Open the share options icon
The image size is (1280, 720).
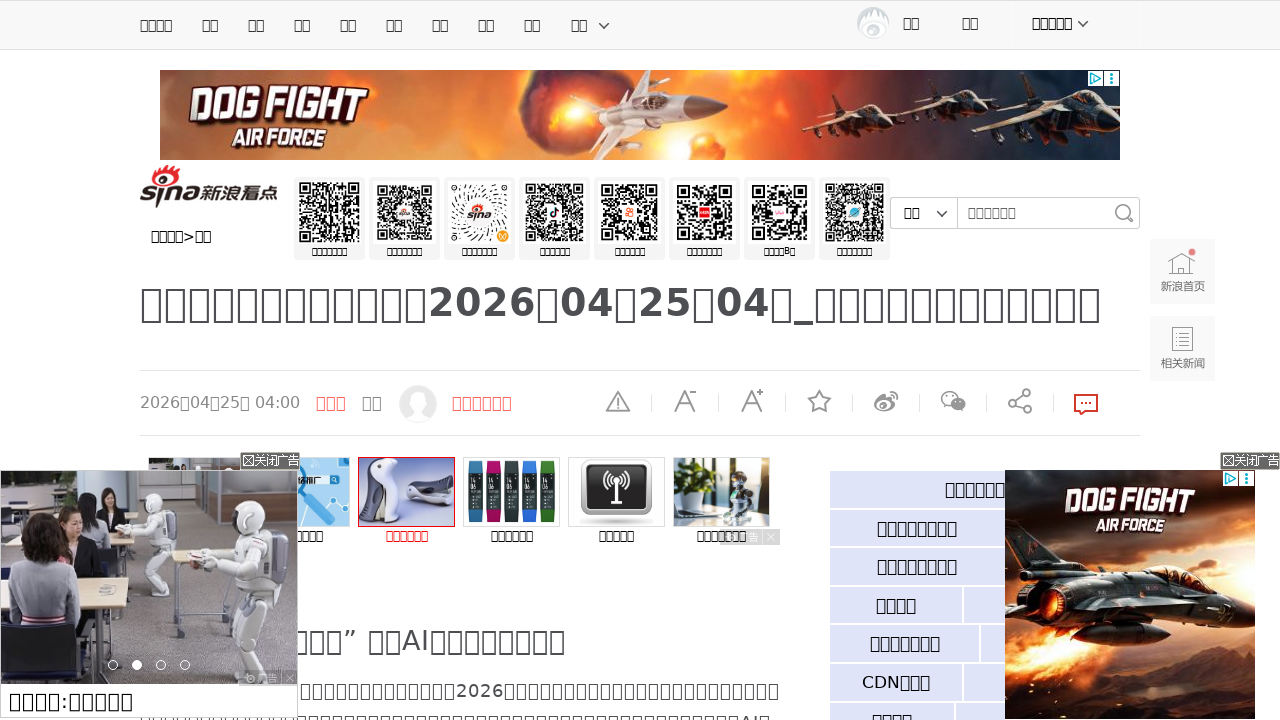[x=1020, y=402]
